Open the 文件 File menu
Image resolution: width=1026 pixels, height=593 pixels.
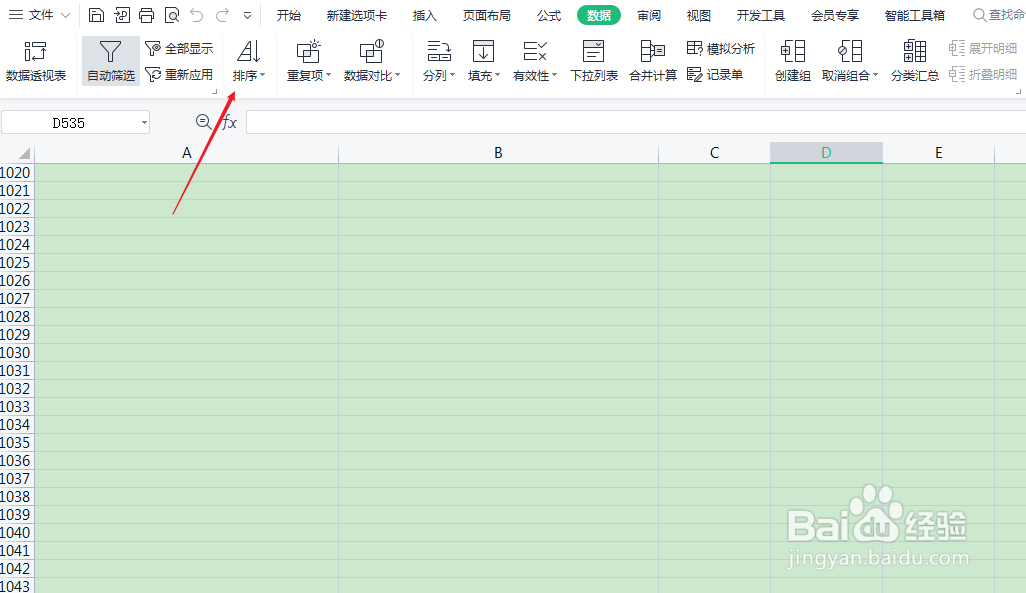(x=38, y=15)
